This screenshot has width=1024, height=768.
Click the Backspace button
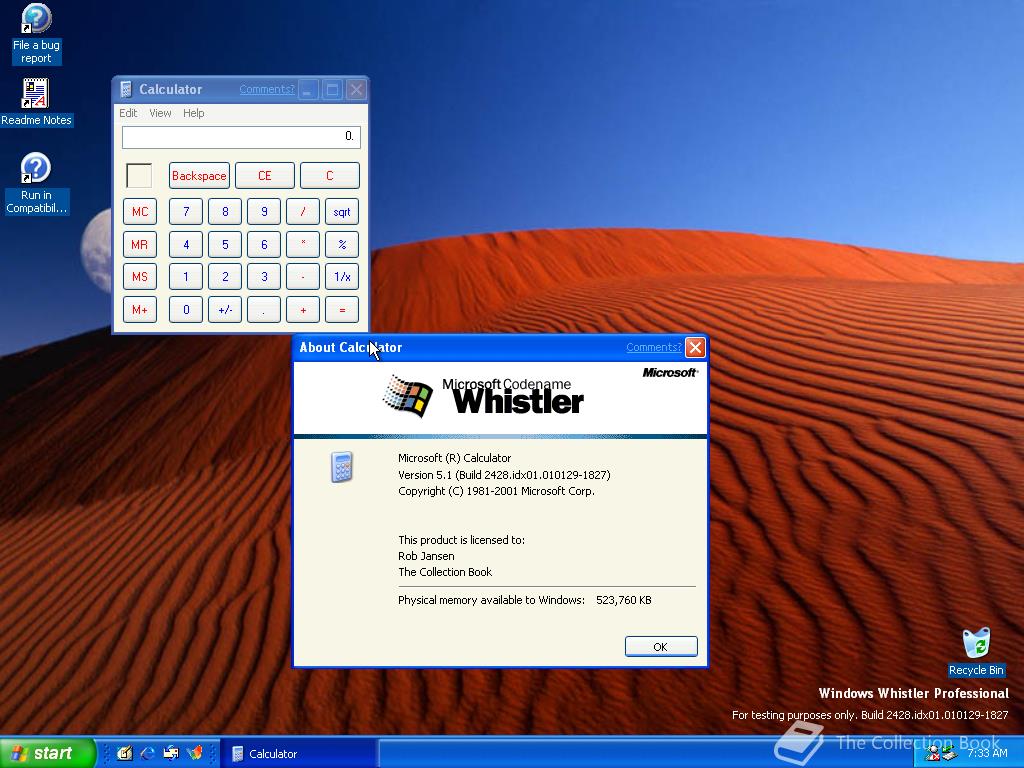199,176
